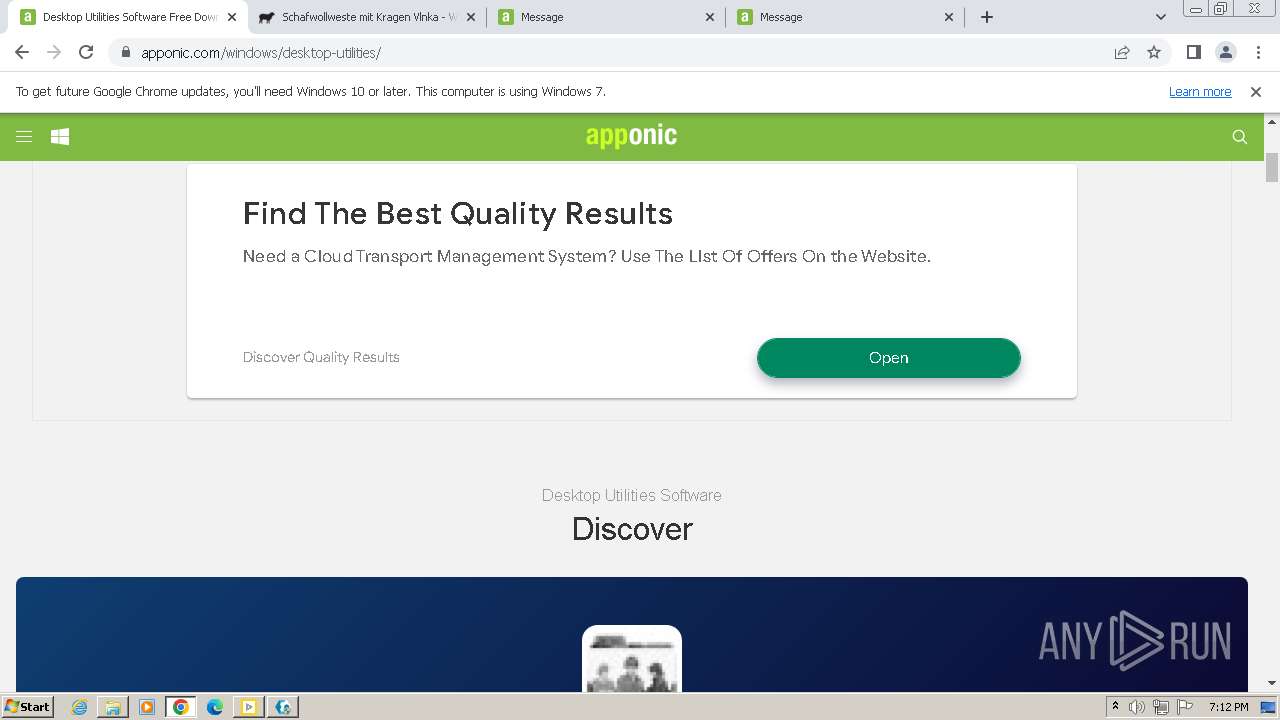
Task: Go to the apponic home logo
Action: [x=631, y=136]
